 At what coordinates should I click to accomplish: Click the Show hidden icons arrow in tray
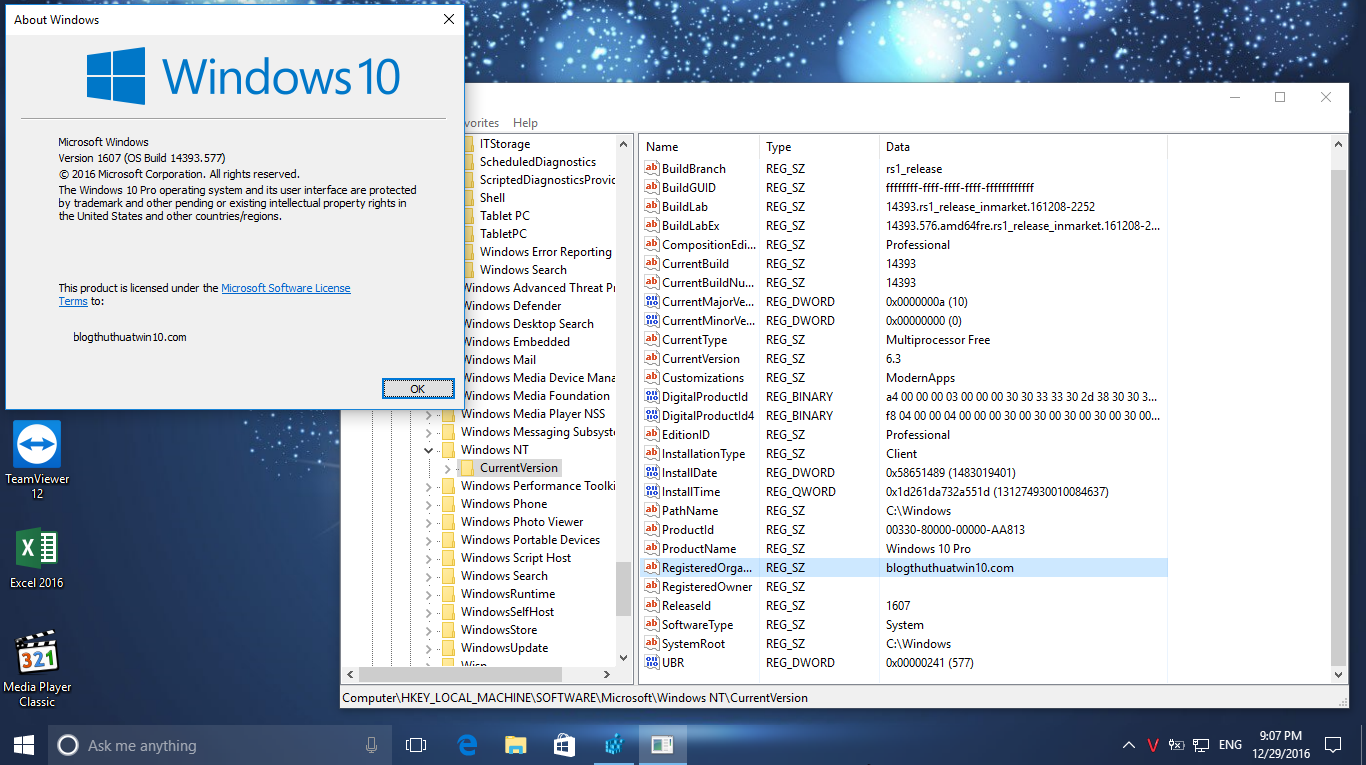(1128, 744)
